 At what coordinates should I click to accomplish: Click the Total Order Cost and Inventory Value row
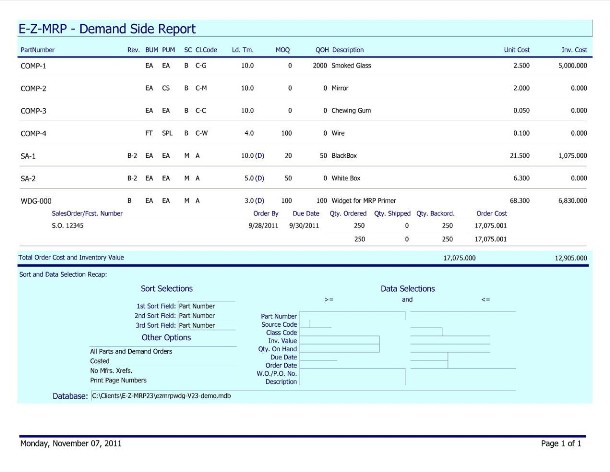click(x=72, y=257)
